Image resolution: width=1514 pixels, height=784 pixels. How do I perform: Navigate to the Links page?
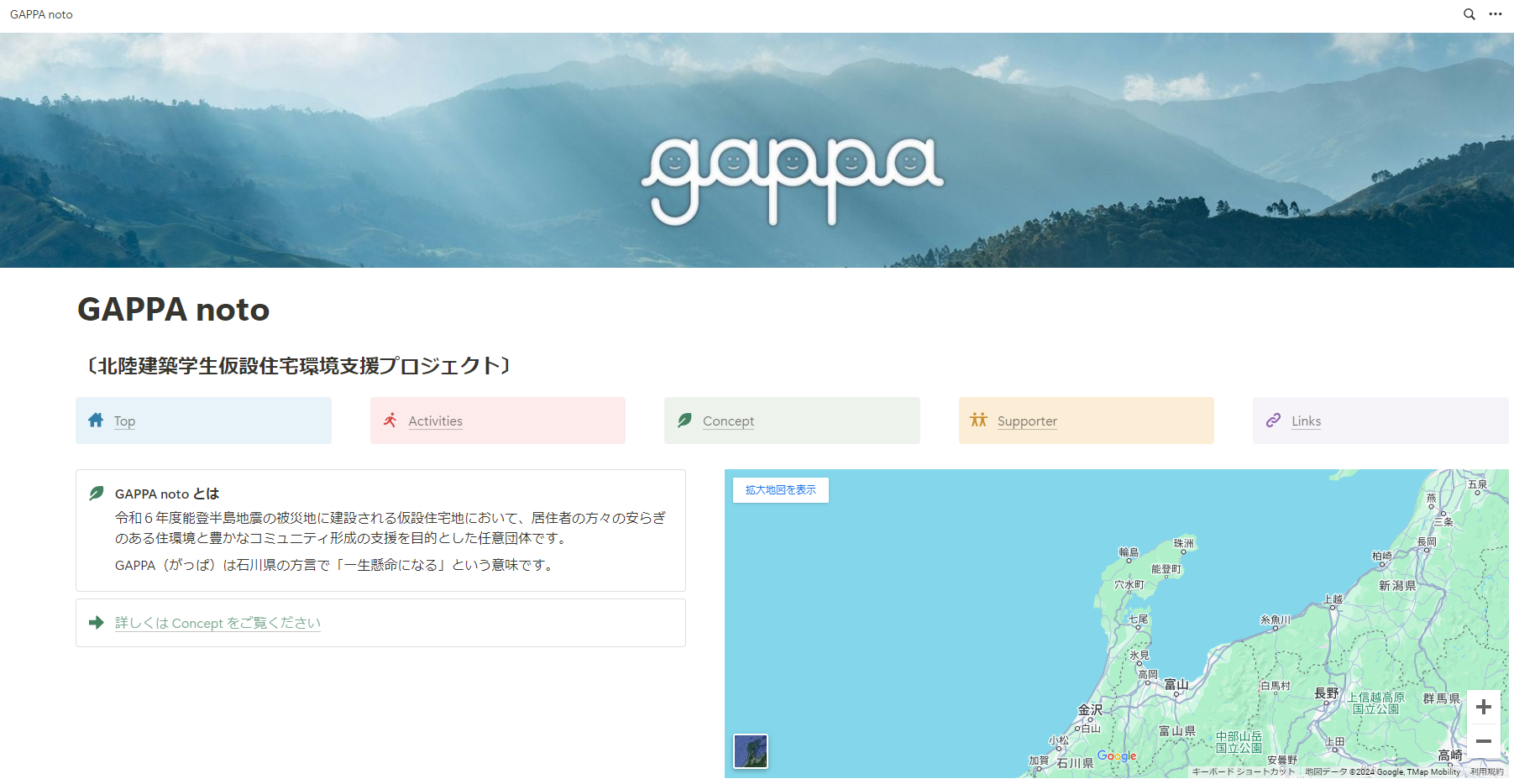[1306, 421]
